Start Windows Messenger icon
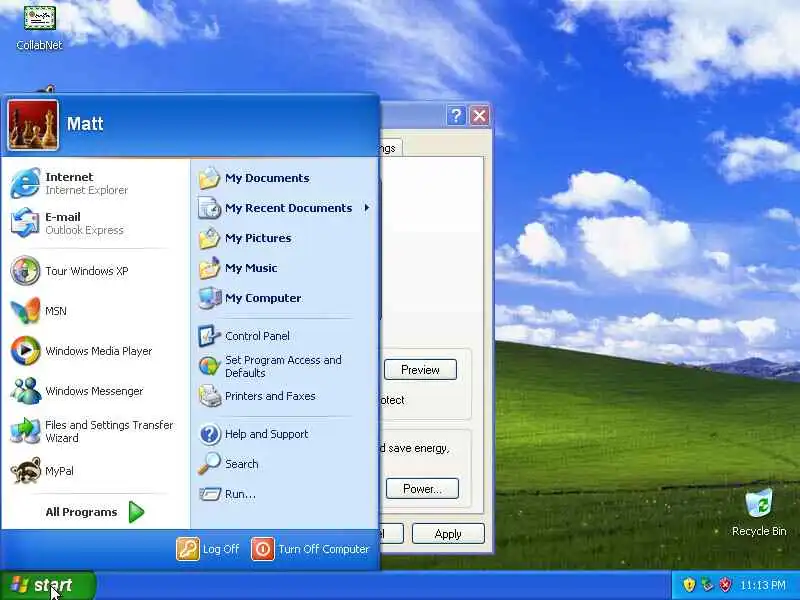The height and width of the screenshot is (600, 800). [x=25, y=391]
